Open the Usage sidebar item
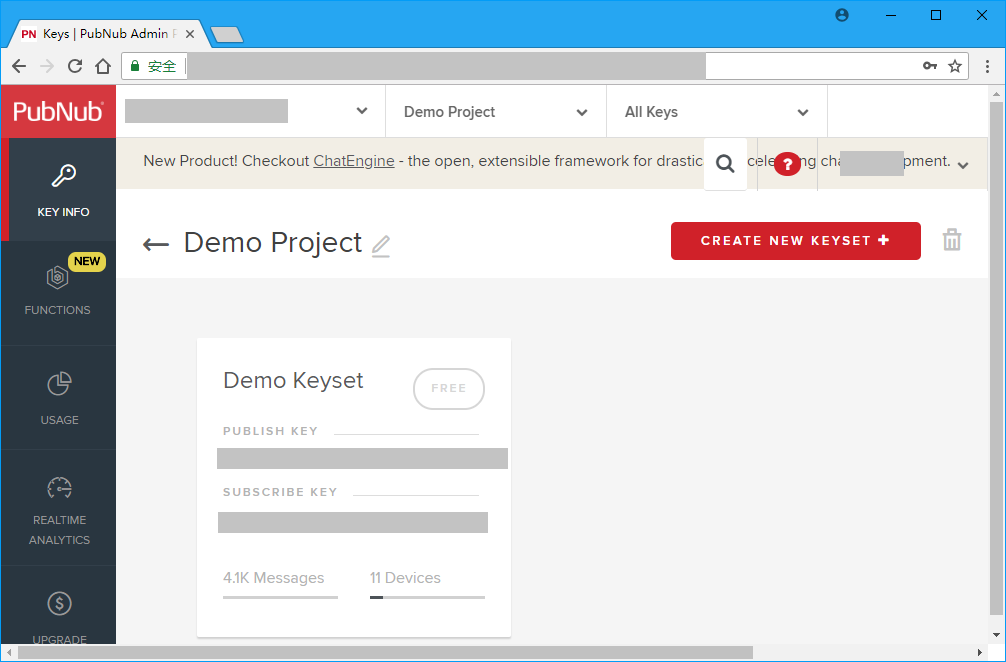The width and height of the screenshot is (1006, 662). pos(59,398)
